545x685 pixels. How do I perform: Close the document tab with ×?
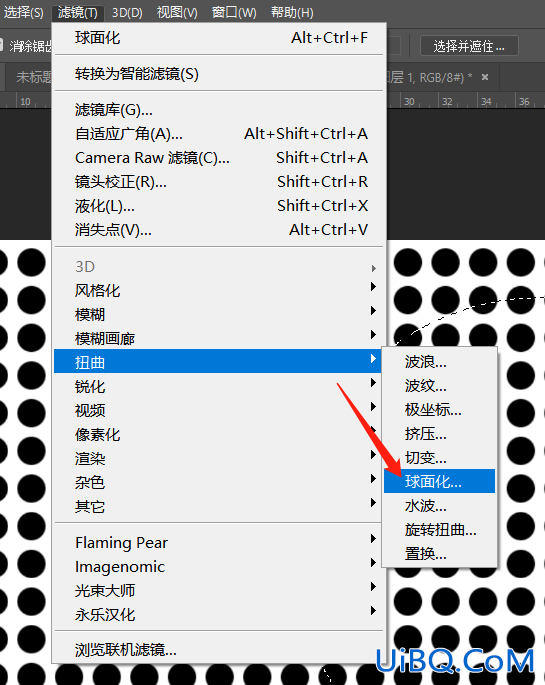point(484,77)
